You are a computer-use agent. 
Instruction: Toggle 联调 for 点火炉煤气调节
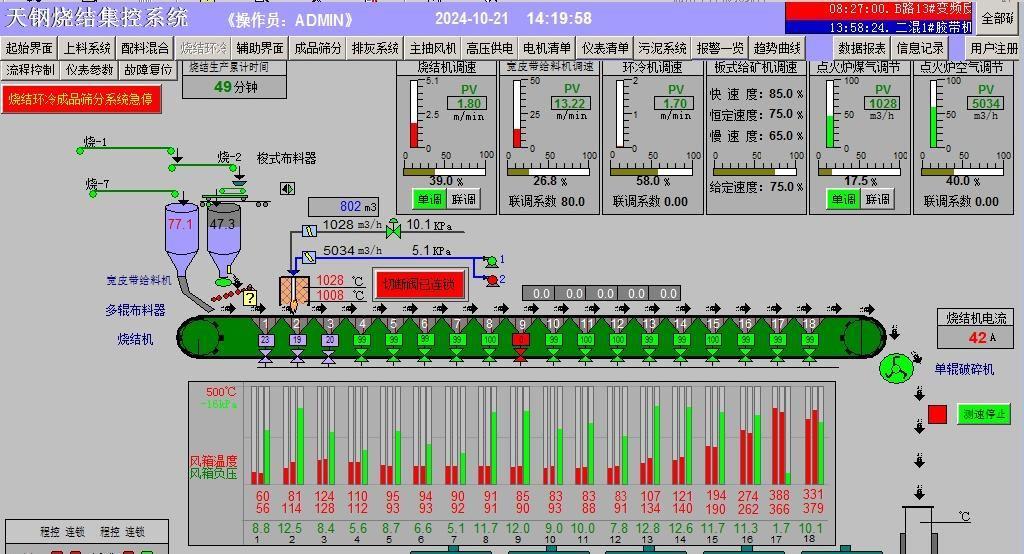tap(877, 200)
